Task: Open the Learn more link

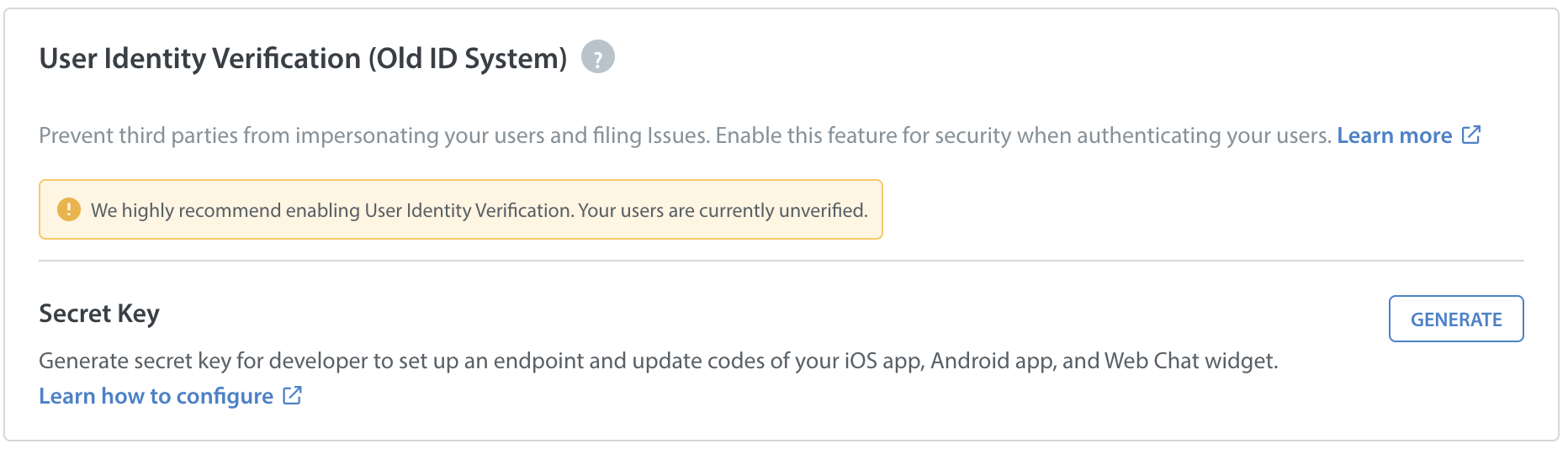Action: click(1394, 135)
